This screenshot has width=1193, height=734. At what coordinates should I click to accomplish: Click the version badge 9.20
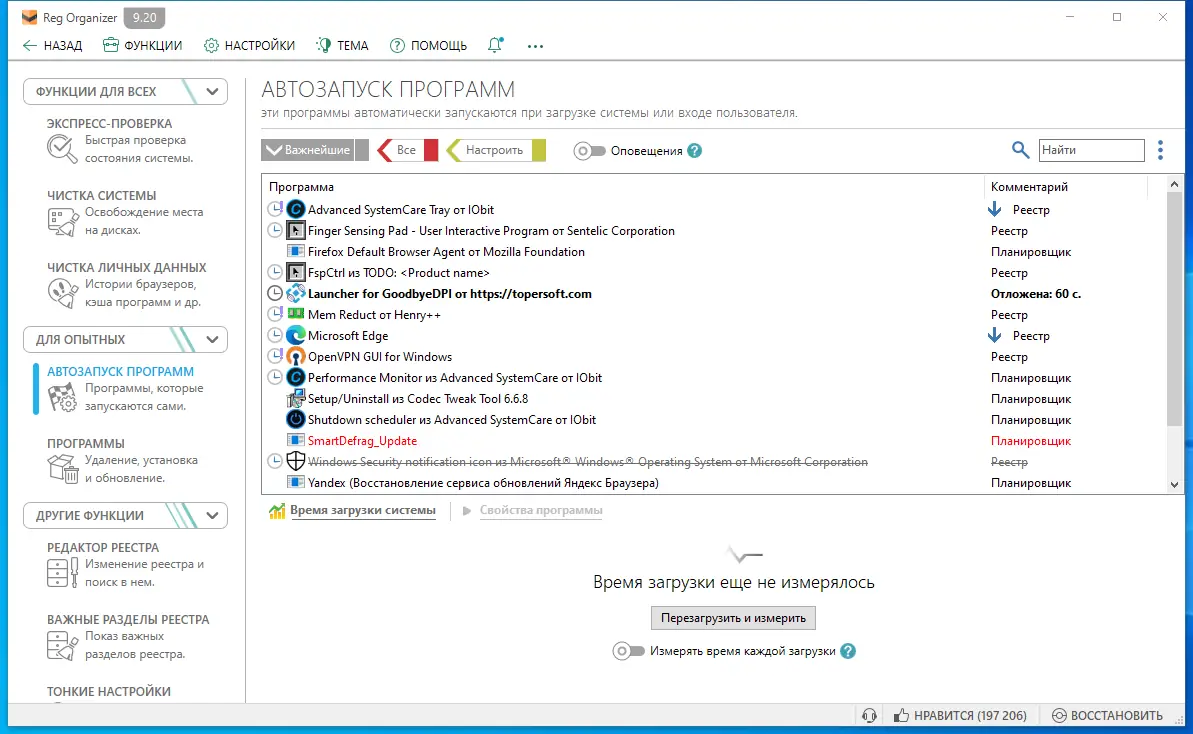tap(144, 17)
